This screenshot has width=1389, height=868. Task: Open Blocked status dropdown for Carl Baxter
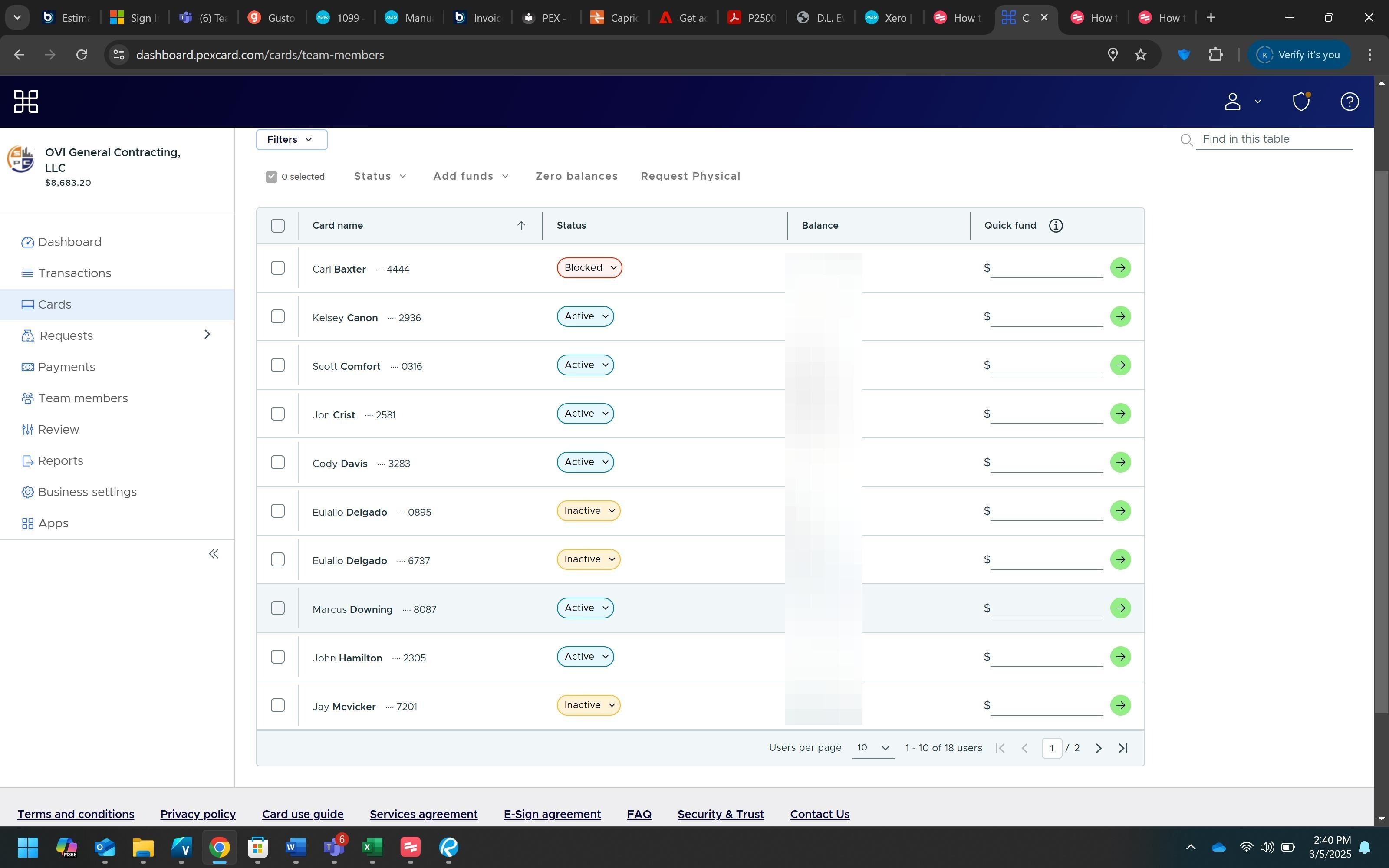589,268
